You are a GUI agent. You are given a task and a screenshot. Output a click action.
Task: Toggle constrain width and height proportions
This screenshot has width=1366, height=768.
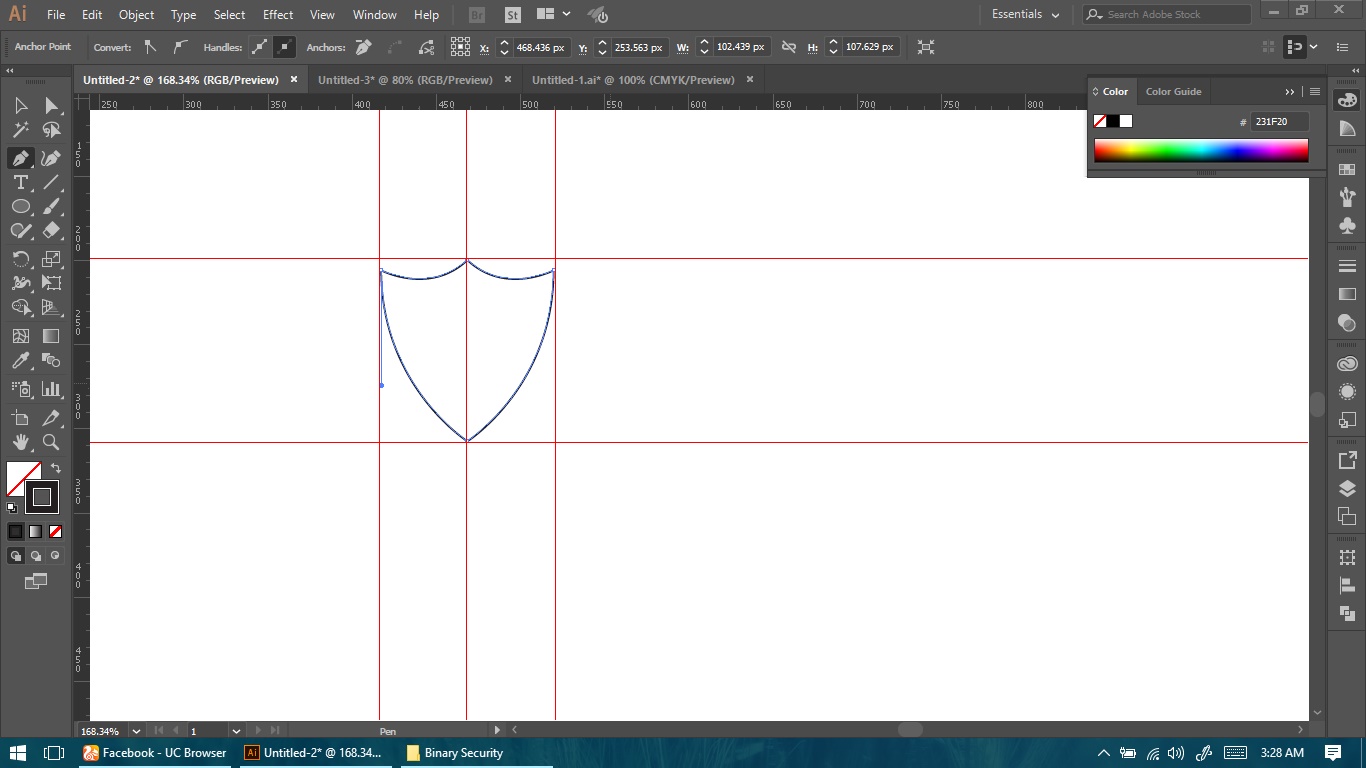point(789,47)
